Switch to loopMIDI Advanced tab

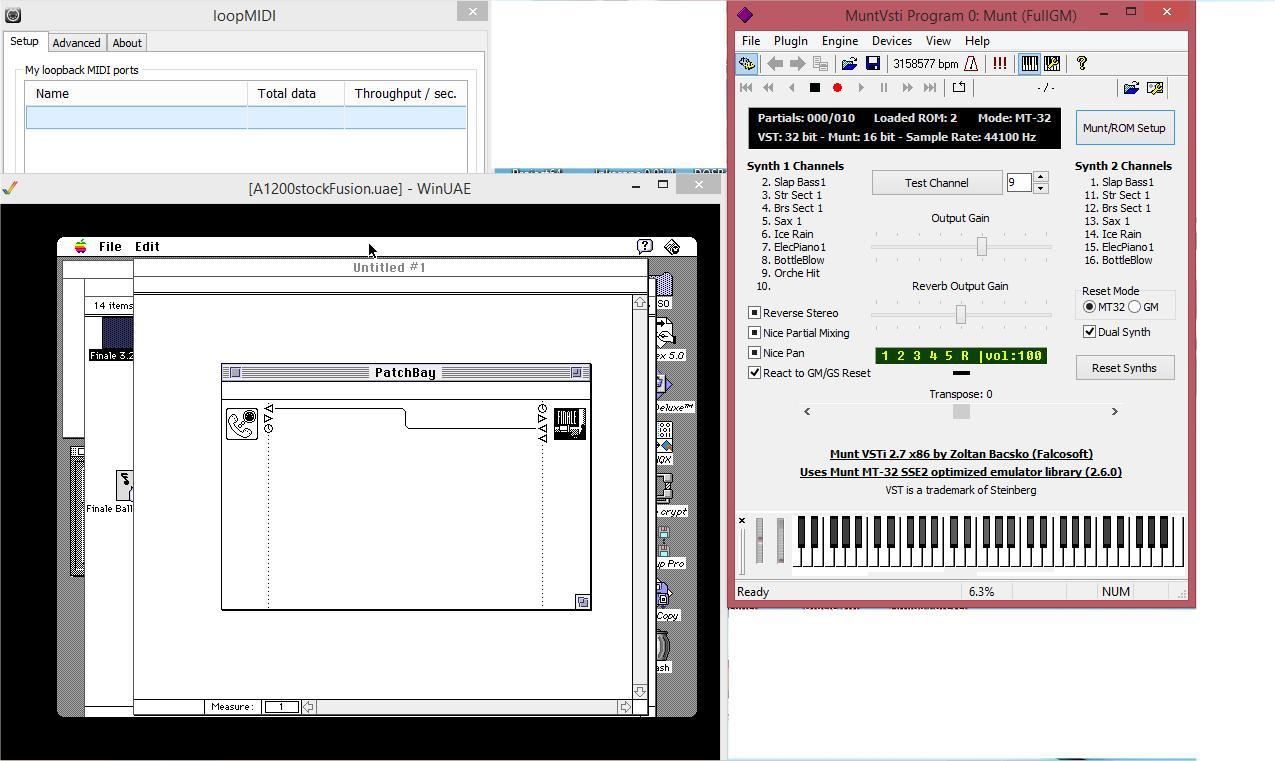click(x=76, y=43)
